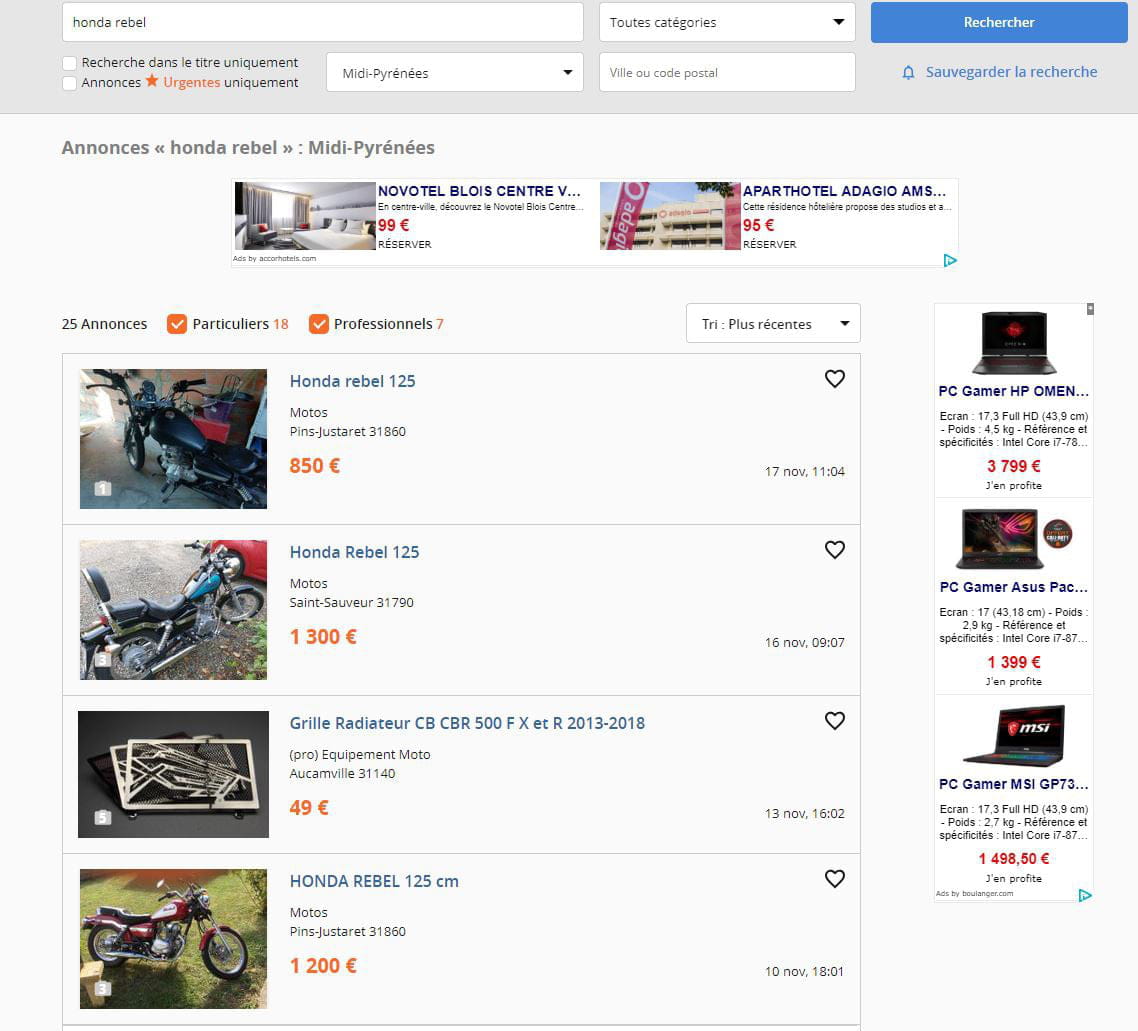Favorite the Honda Rebel 125 Saint-Sauveur listing
The image size is (1138, 1031).
click(x=835, y=550)
